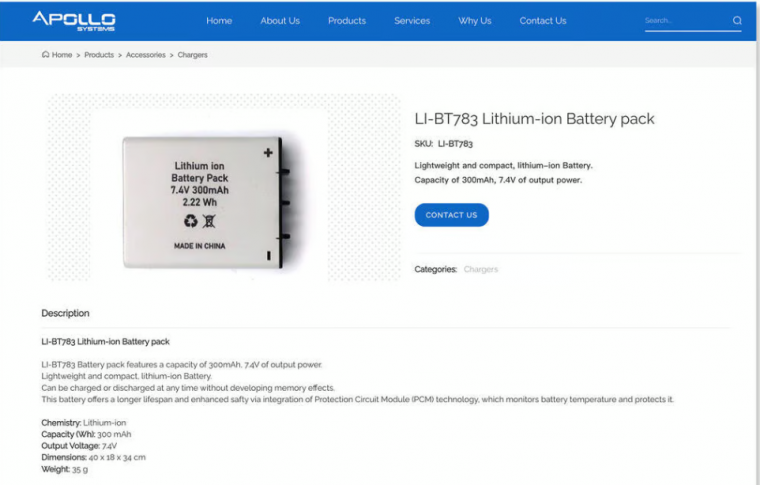The image size is (760, 485).
Task: Click Chargers in the breadcrumb
Action: point(192,55)
